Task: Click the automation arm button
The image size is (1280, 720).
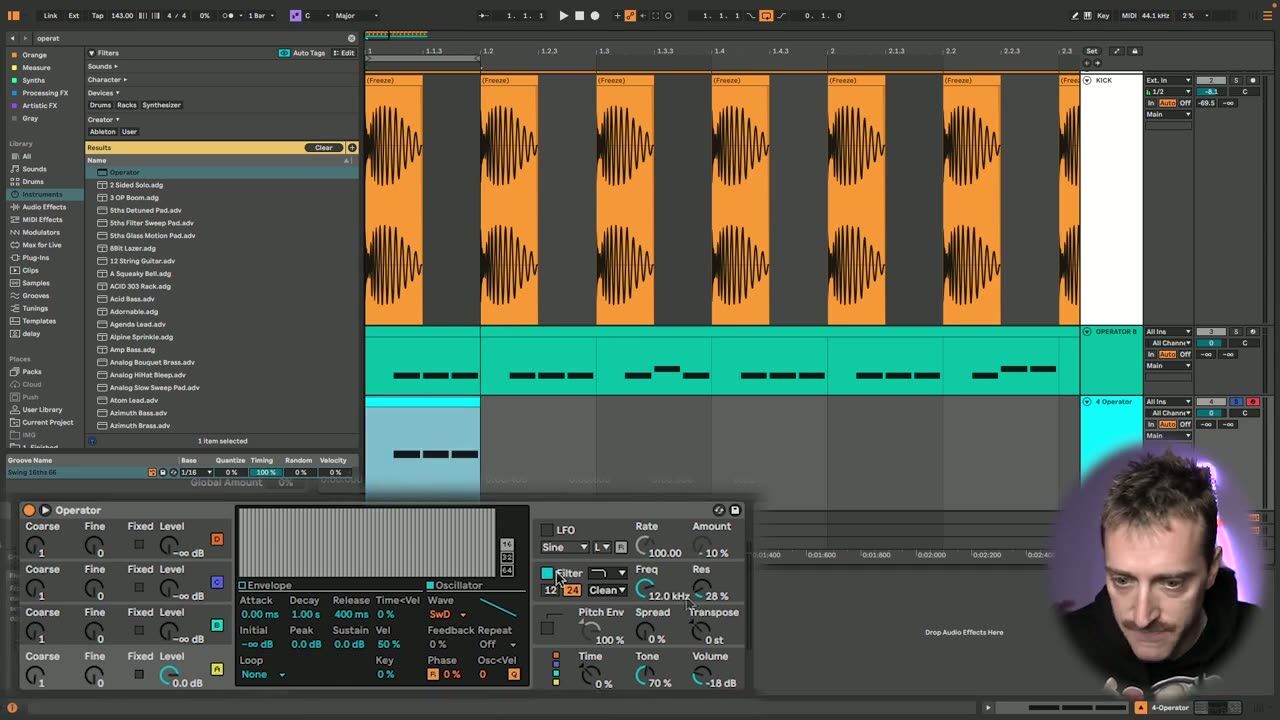Action: pos(630,15)
